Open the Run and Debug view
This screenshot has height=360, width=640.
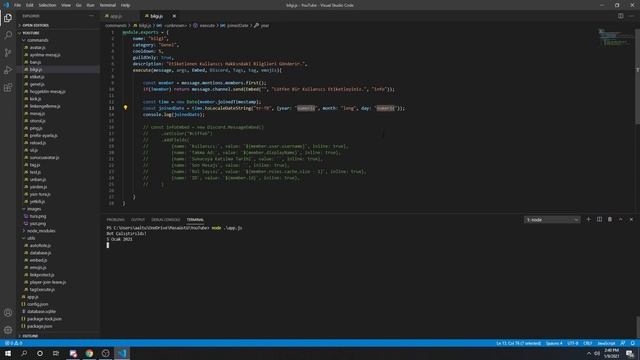[x=8, y=70]
